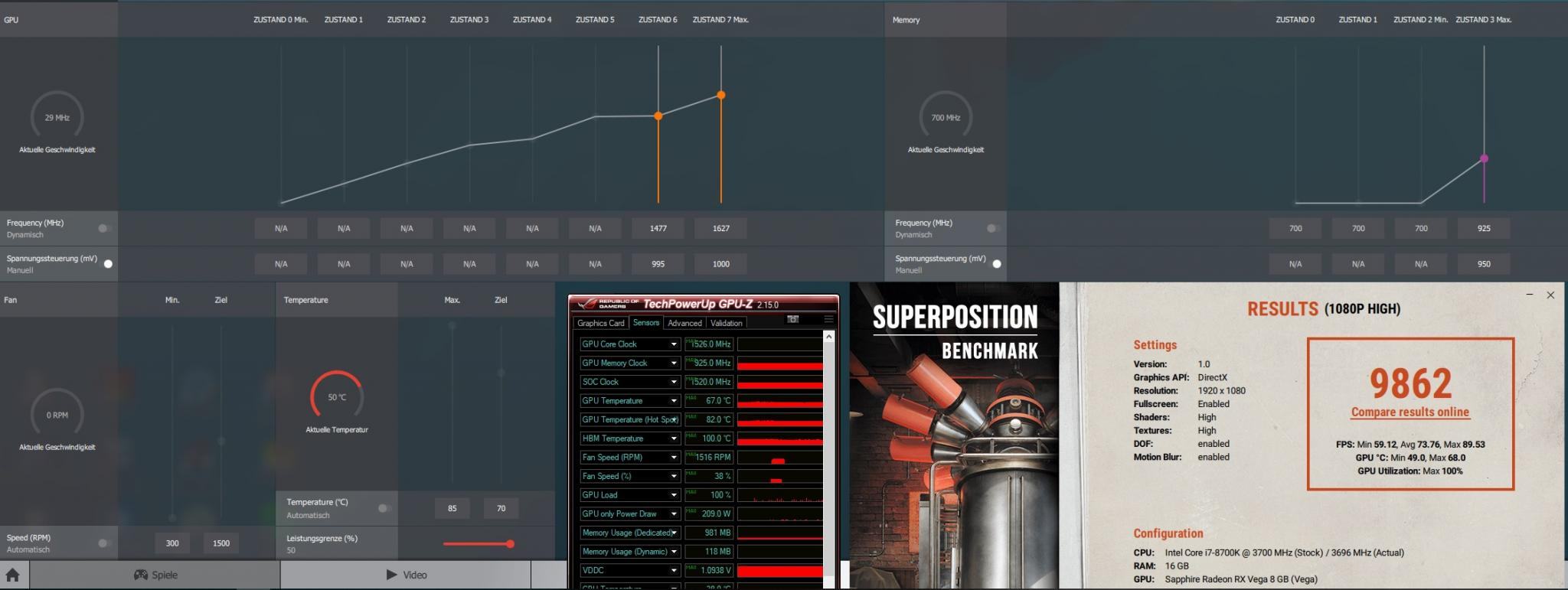This screenshot has width=1568, height=590.
Task: Edit fan minimum speed field 300
Action: [x=172, y=543]
